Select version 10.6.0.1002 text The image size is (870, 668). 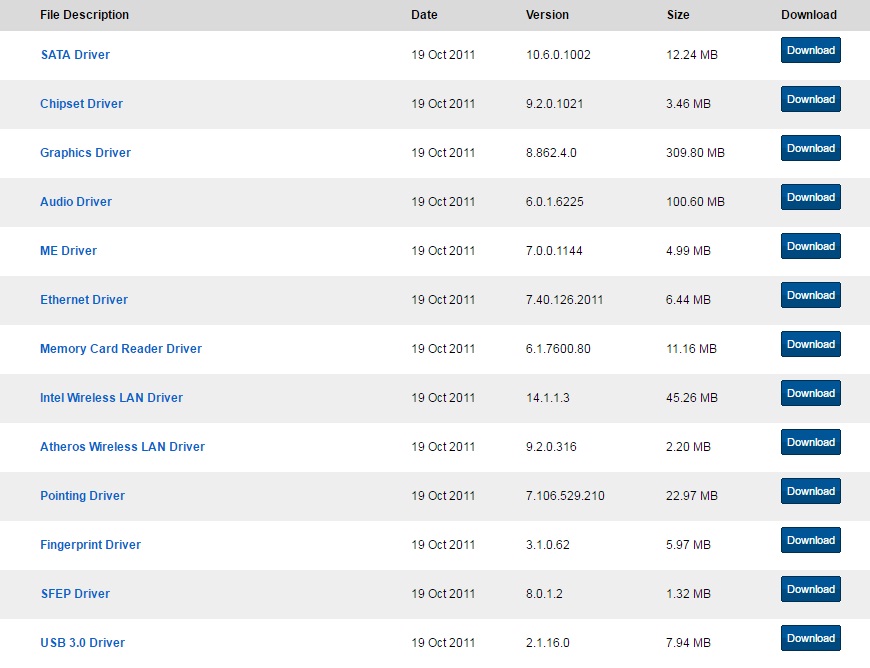[x=558, y=55]
